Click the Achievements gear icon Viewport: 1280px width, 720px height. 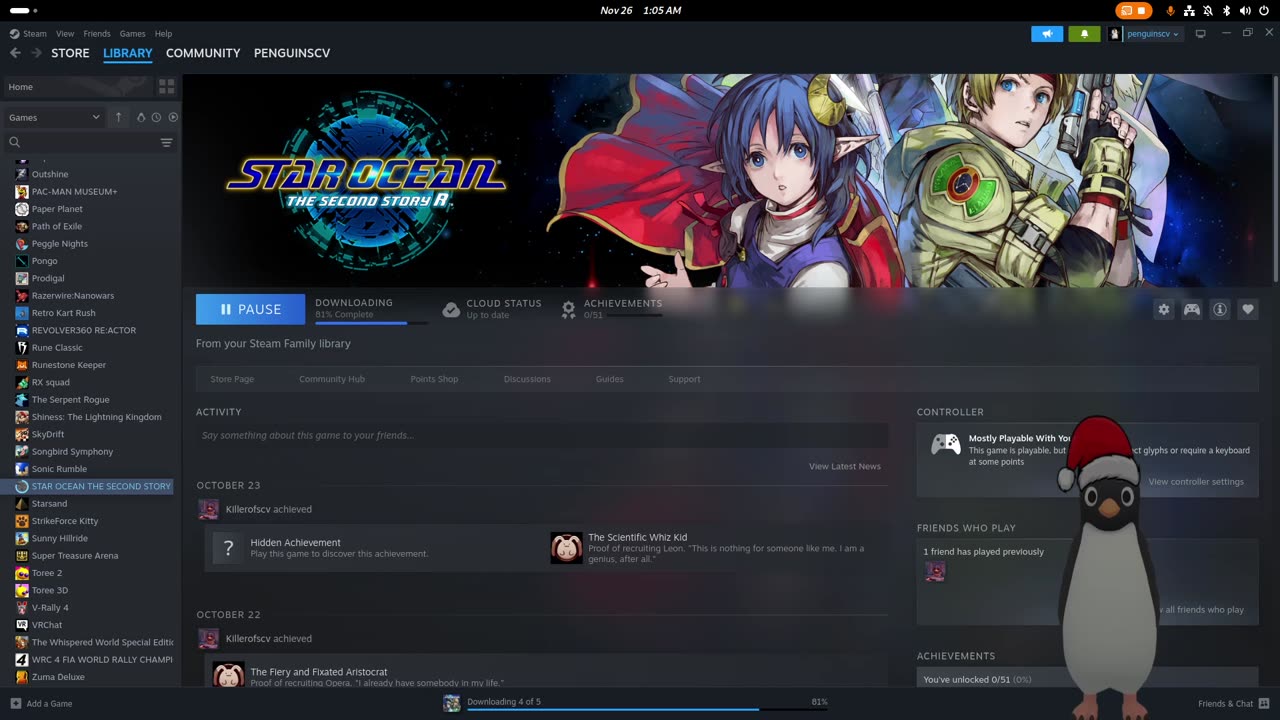tap(568, 309)
